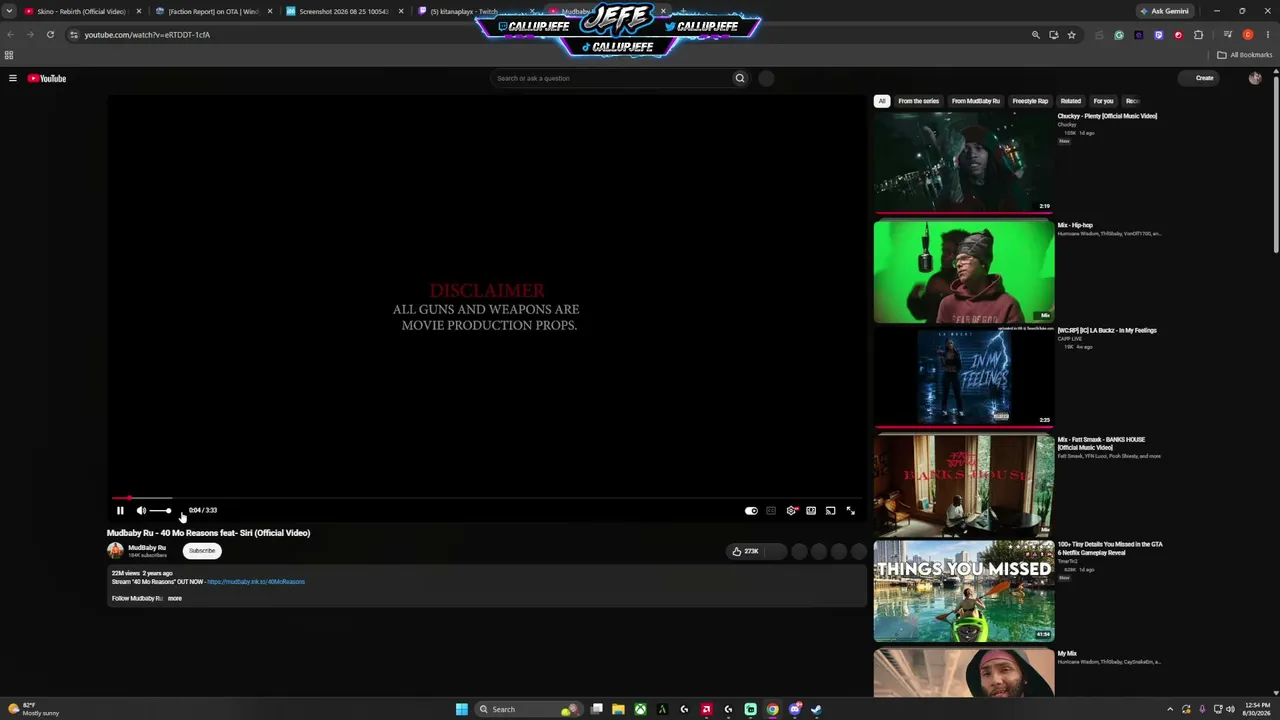The height and width of the screenshot is (720, 1280).
Task: Expand the description with the more button
Action: click(x=175, y=598)
